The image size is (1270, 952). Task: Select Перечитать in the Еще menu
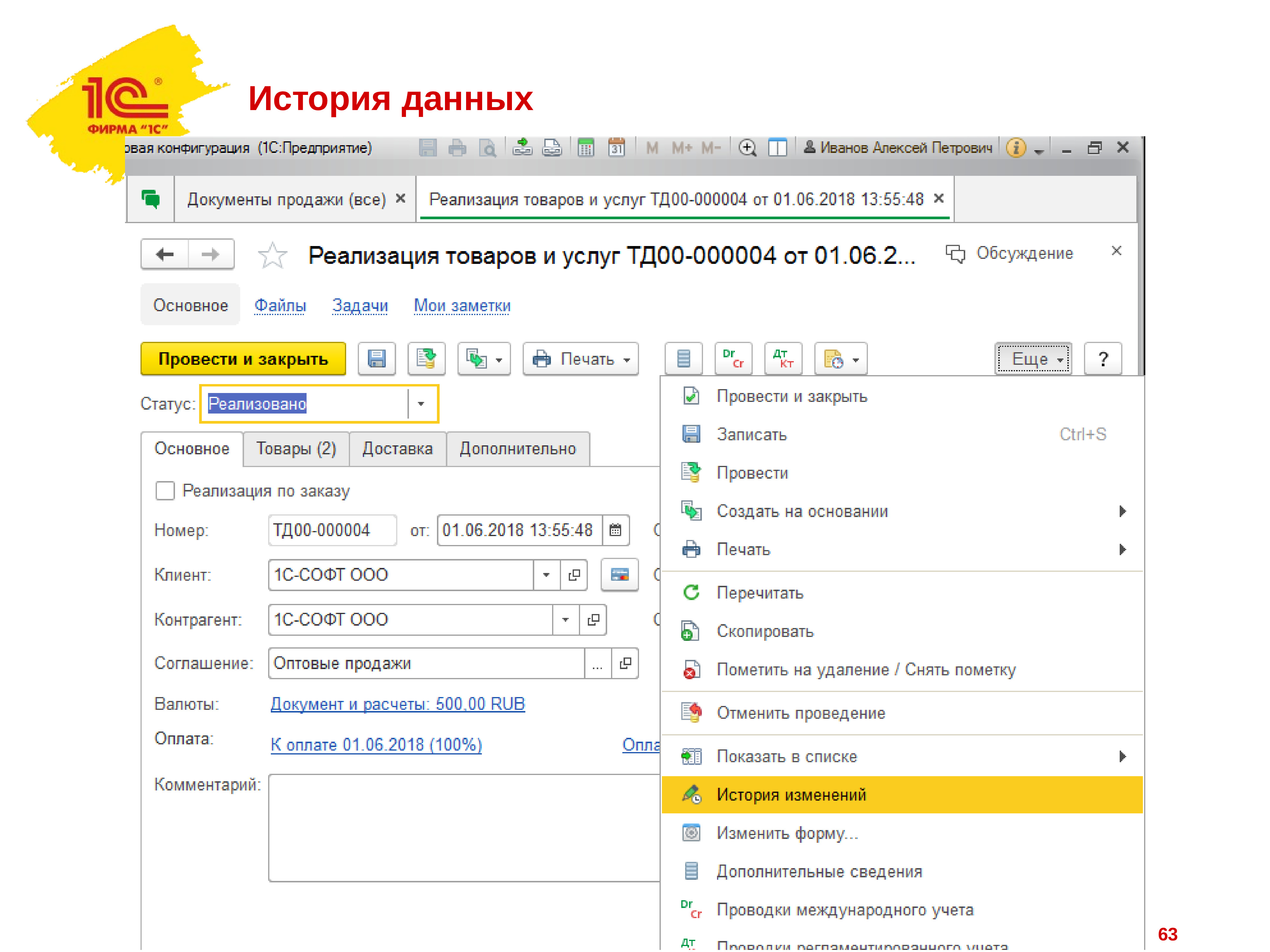[x=902, y=593]
